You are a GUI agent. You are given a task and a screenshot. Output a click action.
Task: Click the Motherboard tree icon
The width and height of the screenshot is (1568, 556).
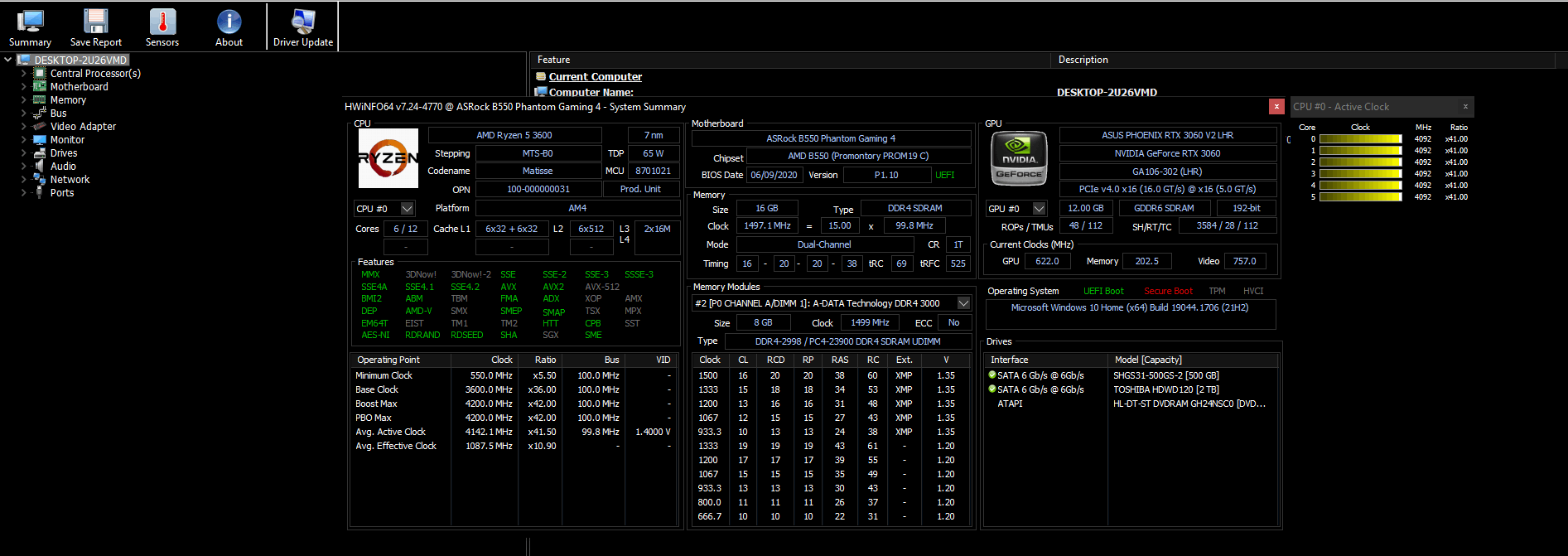pyautogui.click(x=39, y=86)
